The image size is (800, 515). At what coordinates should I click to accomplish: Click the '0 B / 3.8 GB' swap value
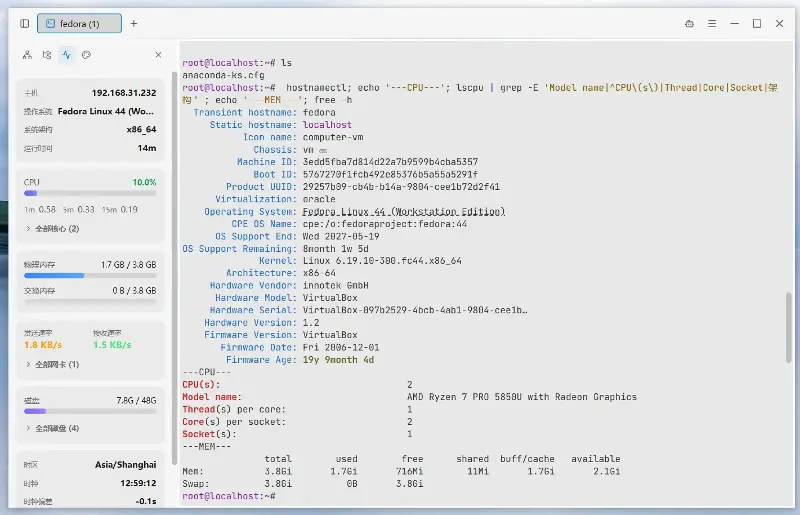click(x=134, y=290)
